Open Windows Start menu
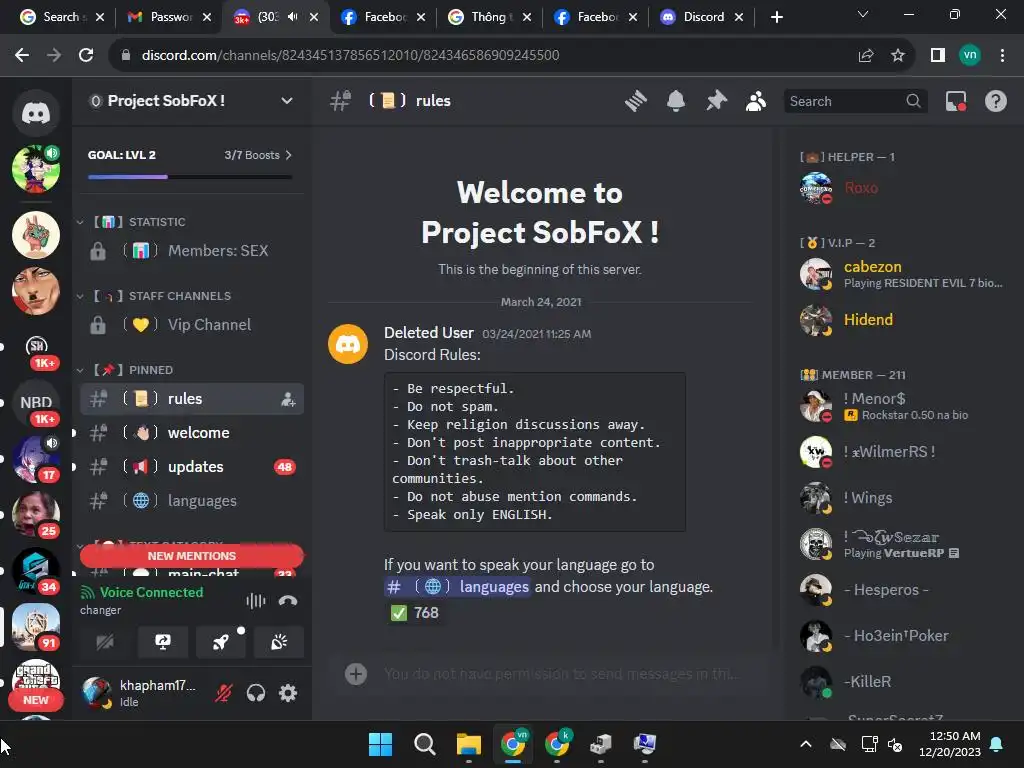Screen dimensions: 1024x768 coord(380,744)
